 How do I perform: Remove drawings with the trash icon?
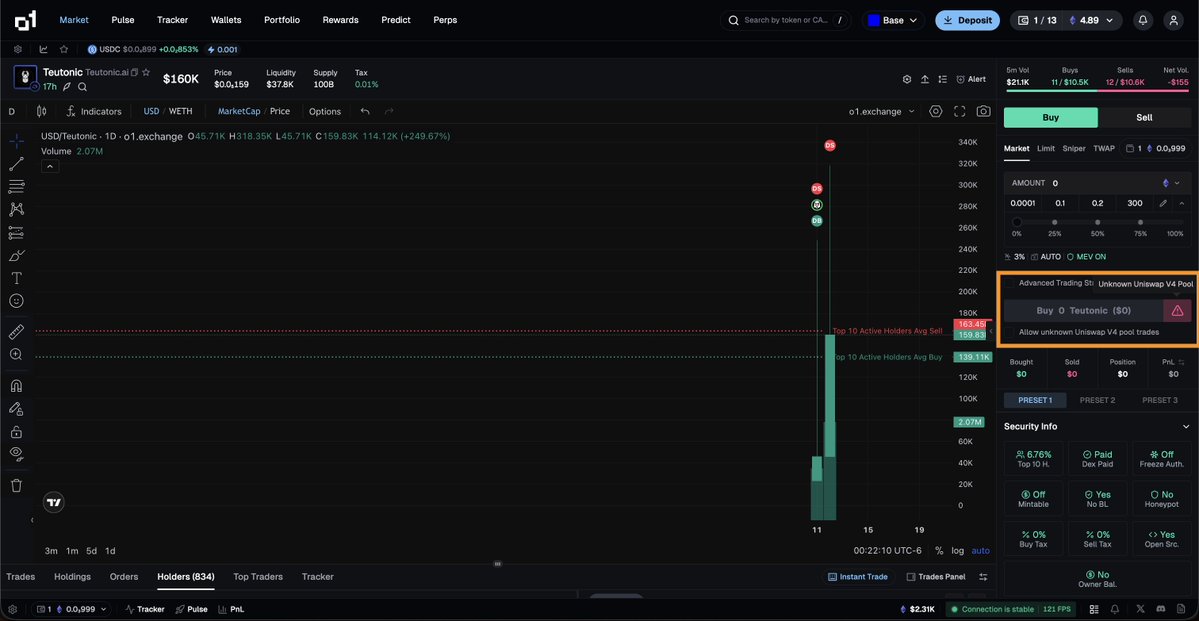16,486
